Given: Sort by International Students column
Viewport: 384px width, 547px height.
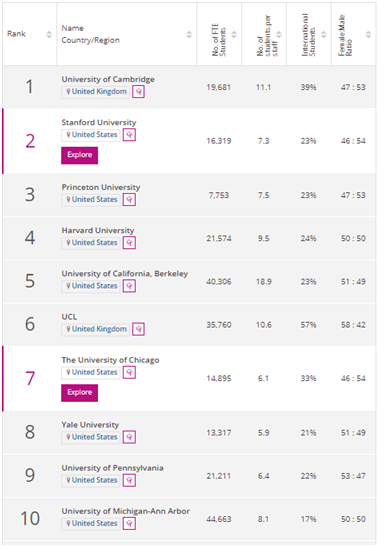Looking at the screenshot, I should pos(324,34).
